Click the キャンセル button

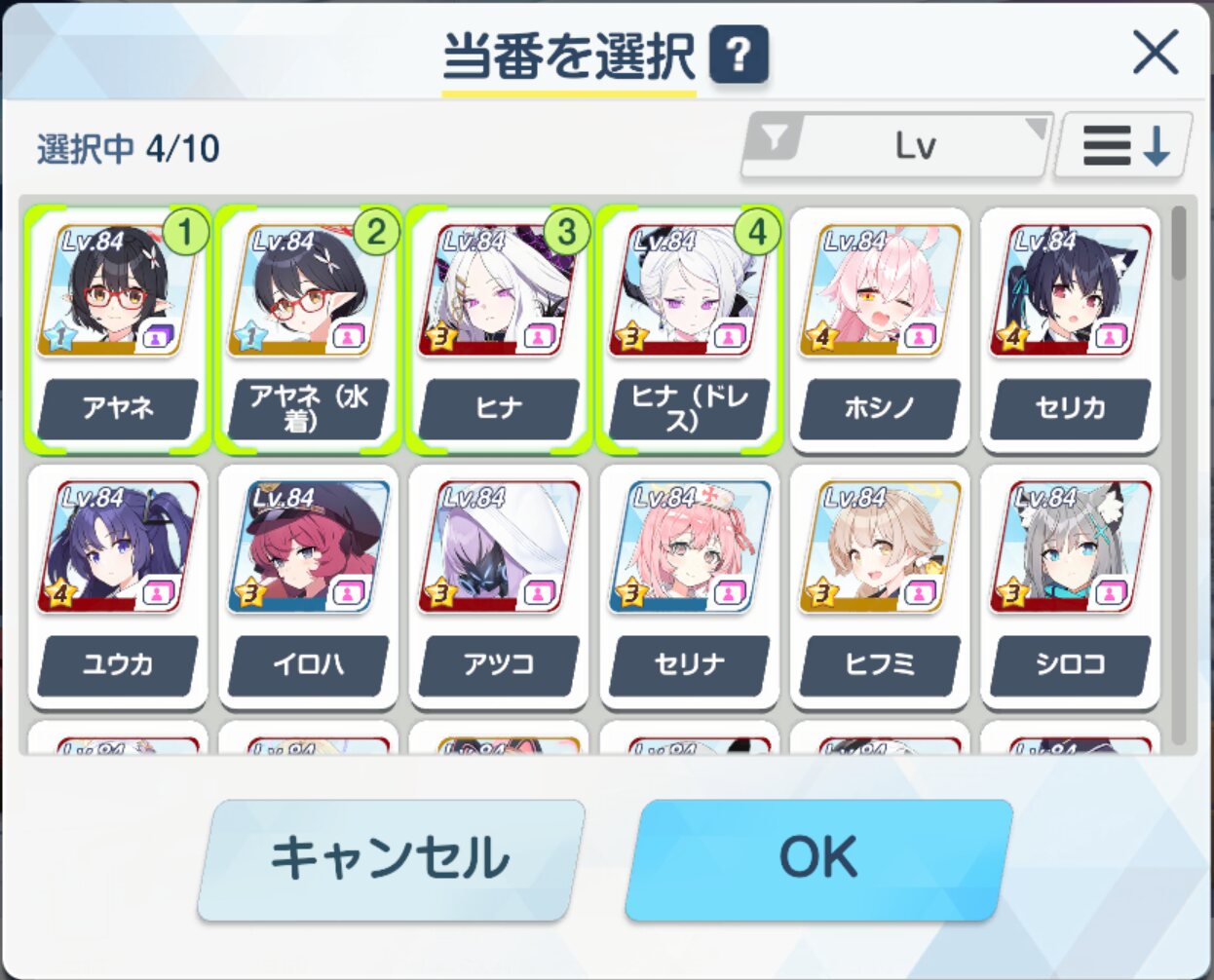point(391,859)
